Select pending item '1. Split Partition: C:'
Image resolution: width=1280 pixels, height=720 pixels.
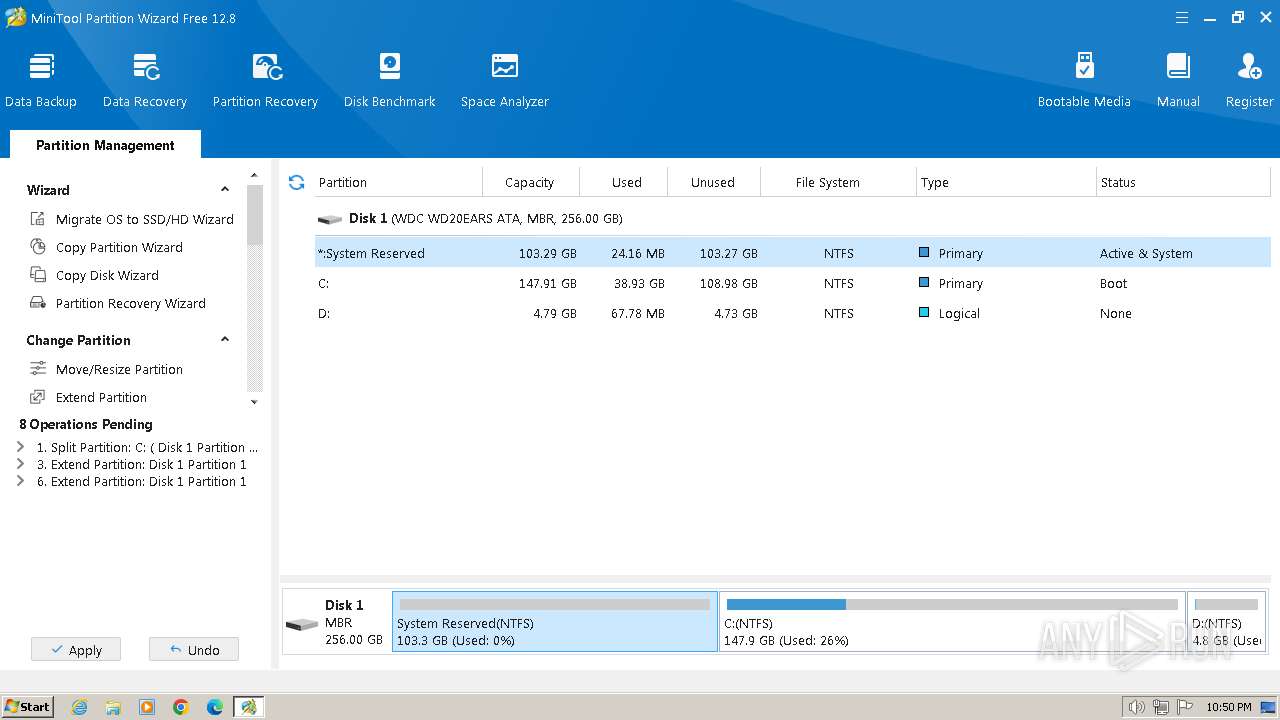147,447
